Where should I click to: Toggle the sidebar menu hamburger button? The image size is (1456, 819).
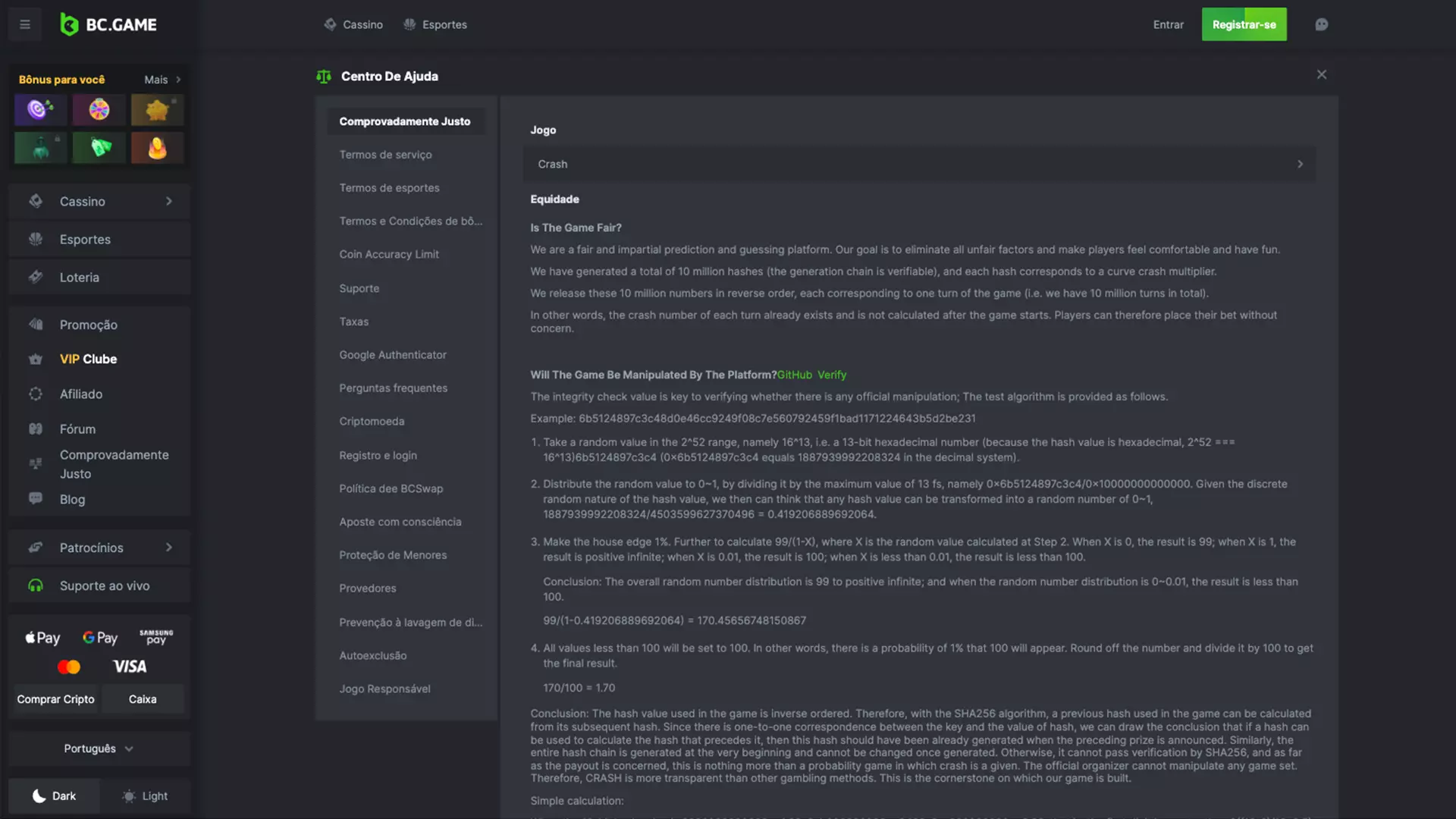25,24
